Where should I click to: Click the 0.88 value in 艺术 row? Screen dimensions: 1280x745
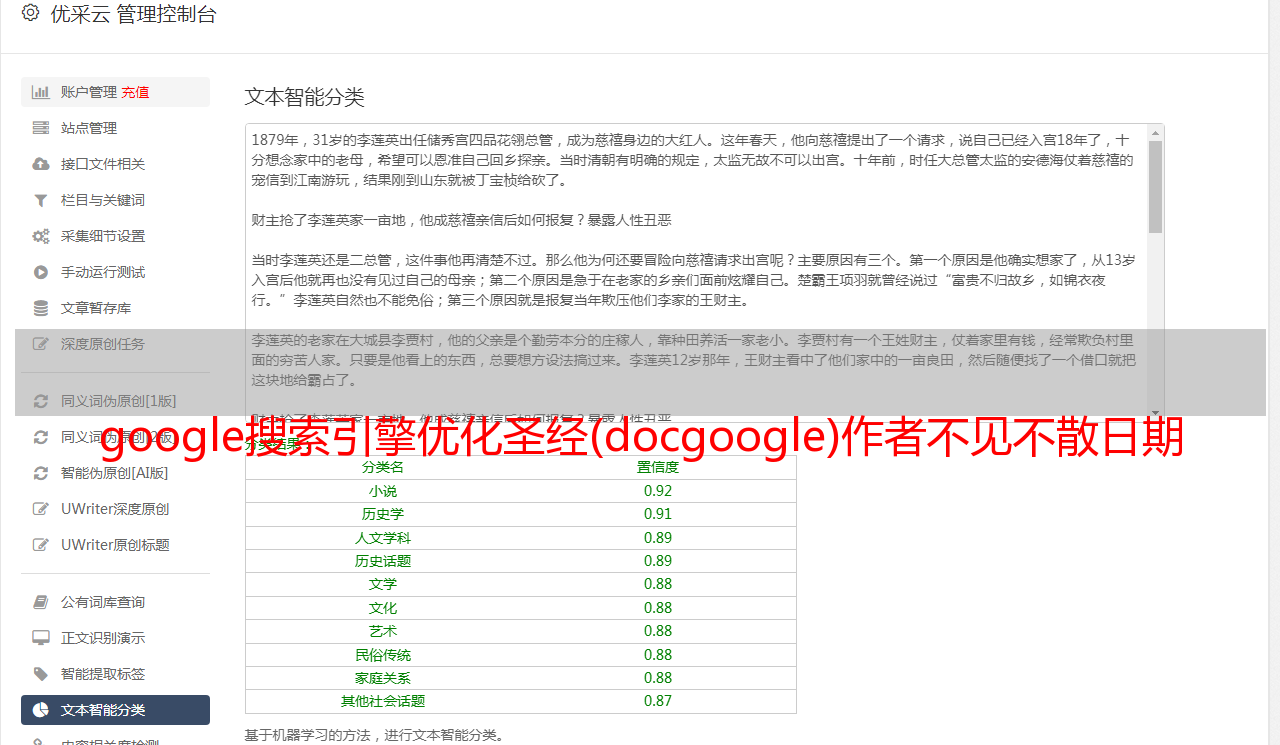click(x=658, y=631)
